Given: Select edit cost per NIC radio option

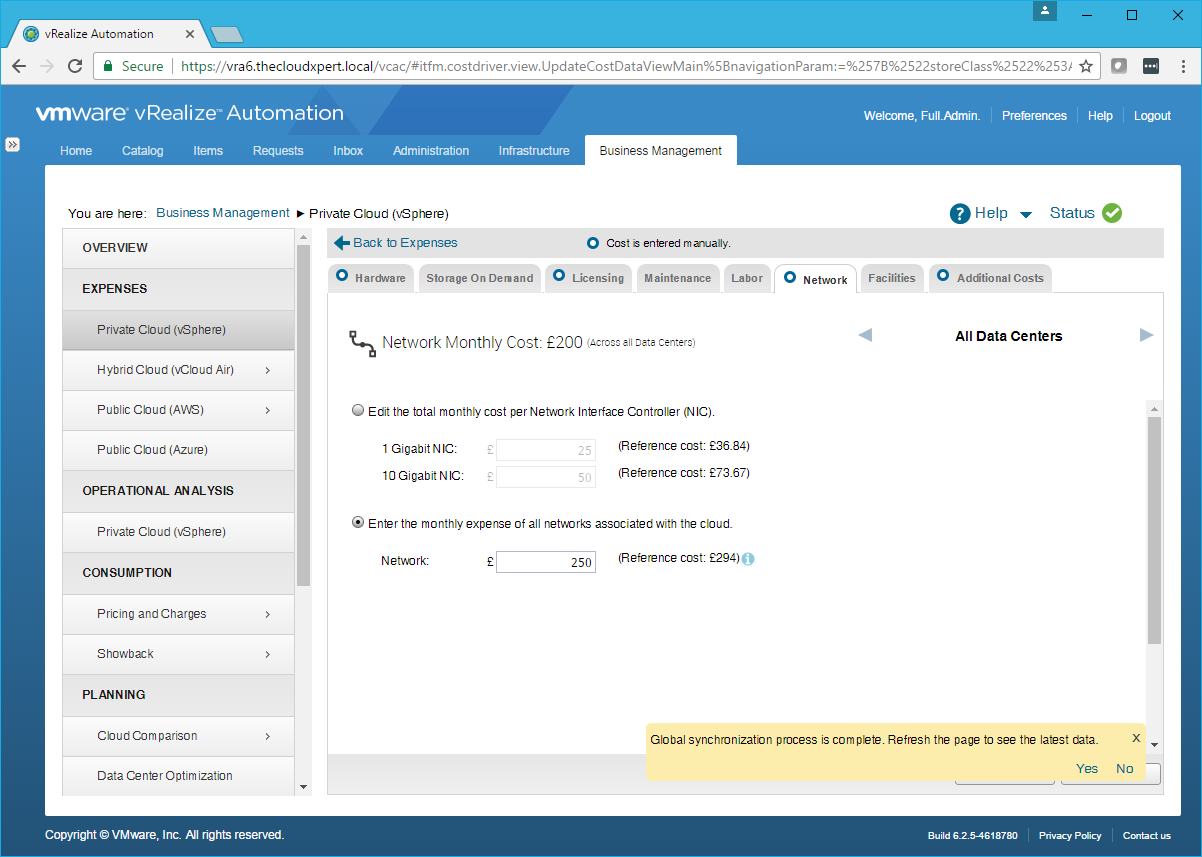Looking at the screenshot, I should (358, 411).
